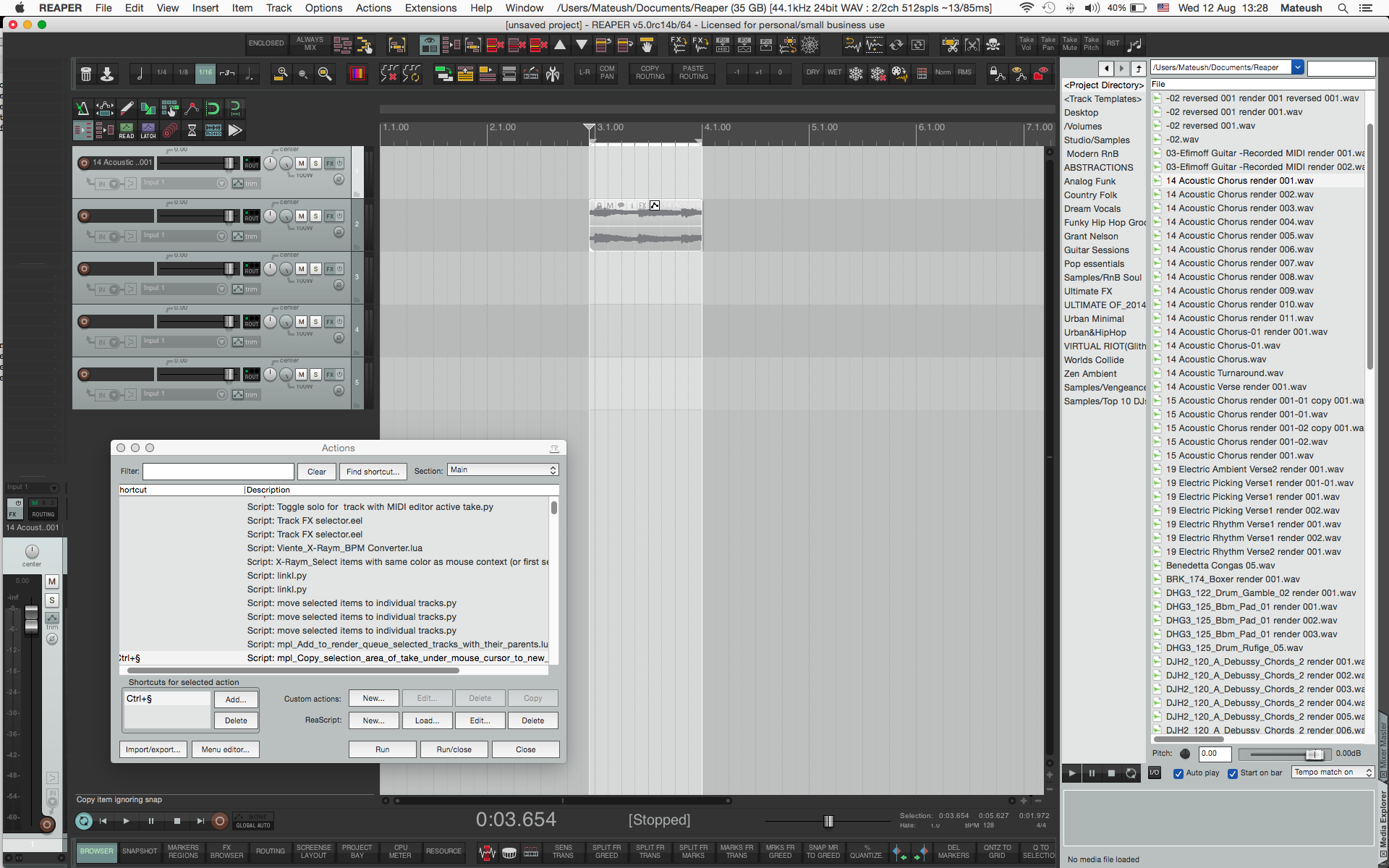Click the download/save arrow toolbar icon
Viewport: 1389px width, 868px height.
107,73
